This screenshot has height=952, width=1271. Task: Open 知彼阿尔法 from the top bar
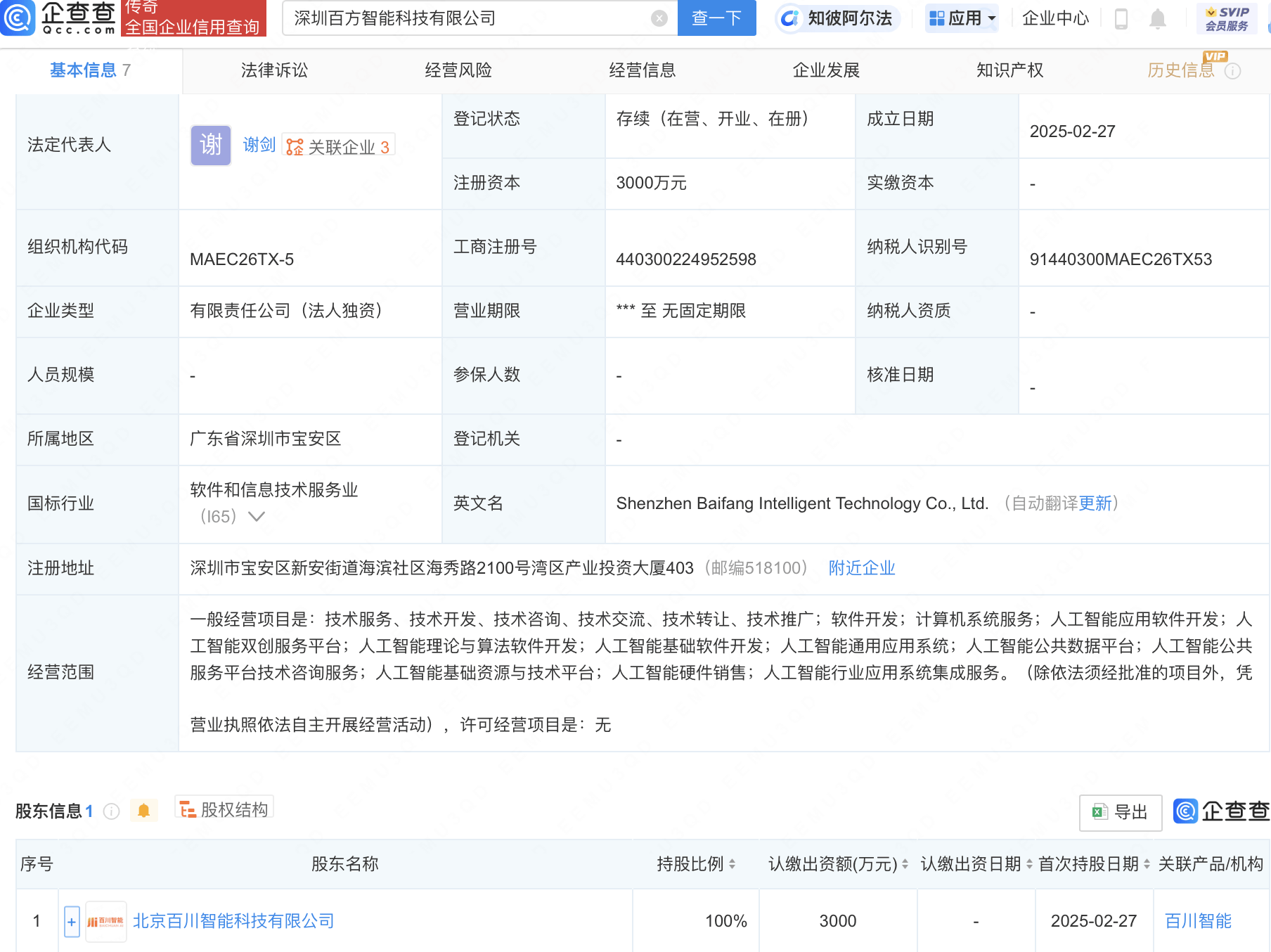click(837, 19)
